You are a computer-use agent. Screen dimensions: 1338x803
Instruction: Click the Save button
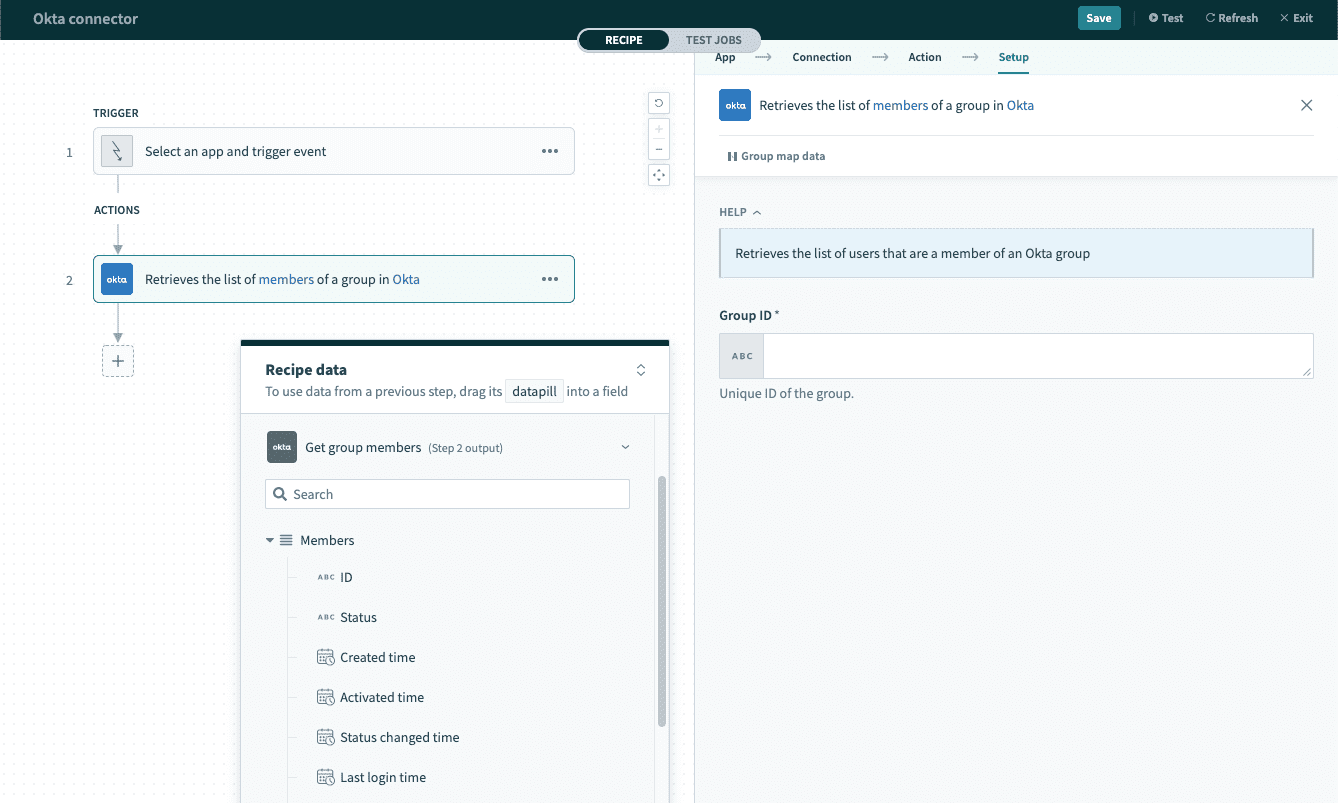point(1098,18)
